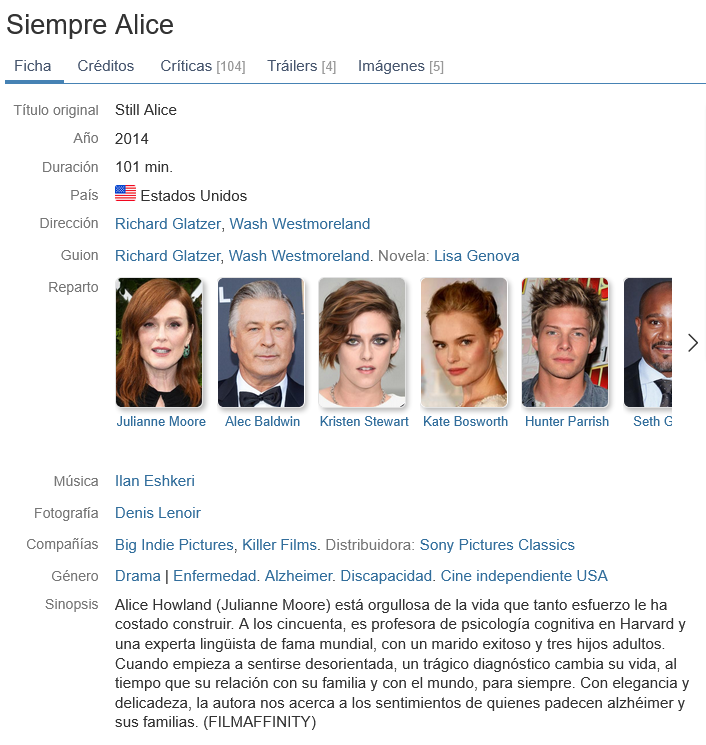Open Lisa Genova novel author link

pyautogui.click(x=477, y=256)
